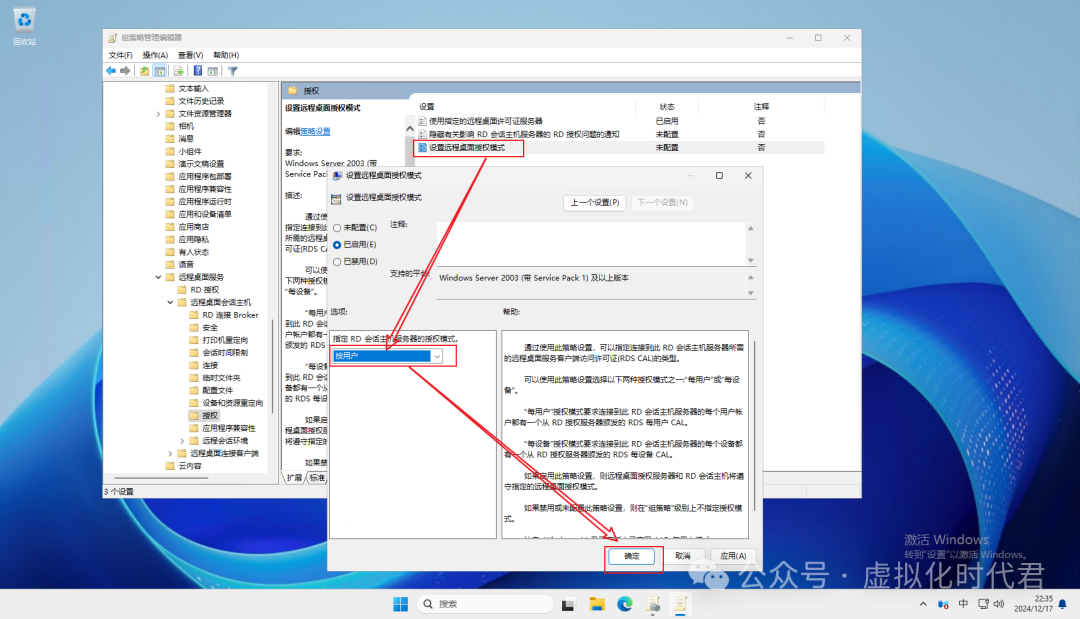The width and height of the screenshot is (1080, 619).
Task: Click the 确定 button
Action: [x=632, y=556]
